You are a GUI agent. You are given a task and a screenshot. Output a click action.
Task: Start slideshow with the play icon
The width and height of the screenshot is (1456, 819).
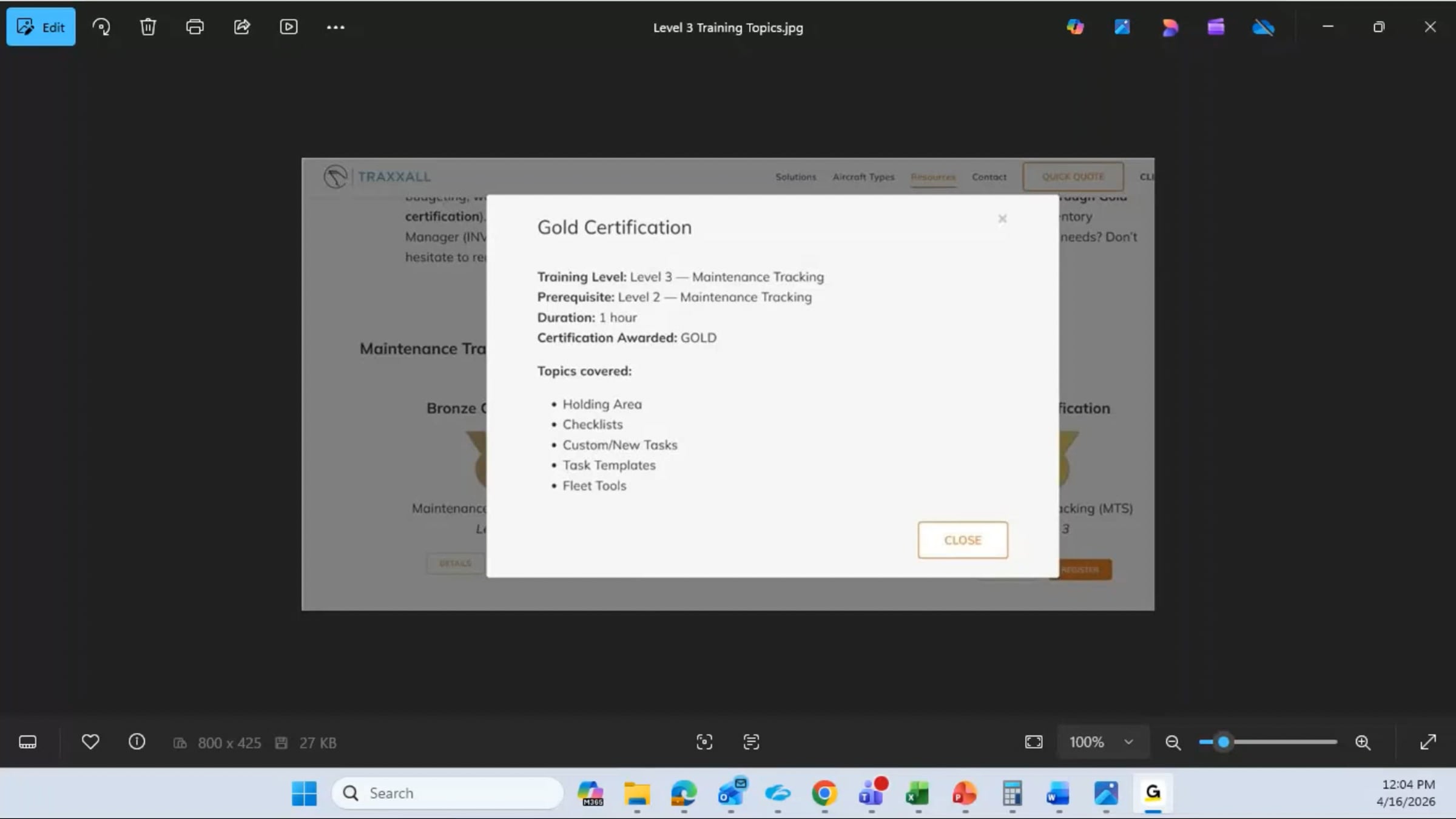289,27
